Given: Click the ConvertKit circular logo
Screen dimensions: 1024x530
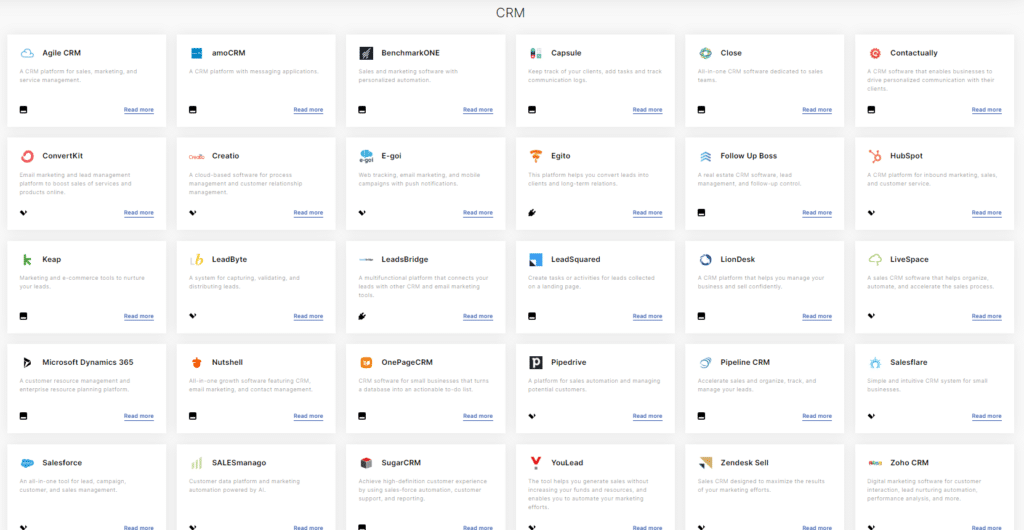Looking at the screenshot, I should [x=27, y=156].
